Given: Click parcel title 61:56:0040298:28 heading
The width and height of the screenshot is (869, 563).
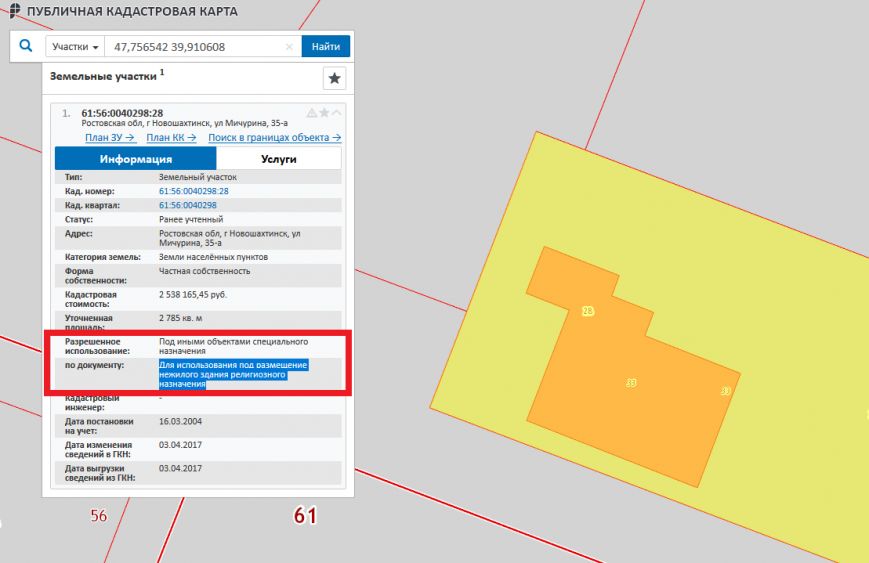Looking at the screenshot, I should click(122, 113).
